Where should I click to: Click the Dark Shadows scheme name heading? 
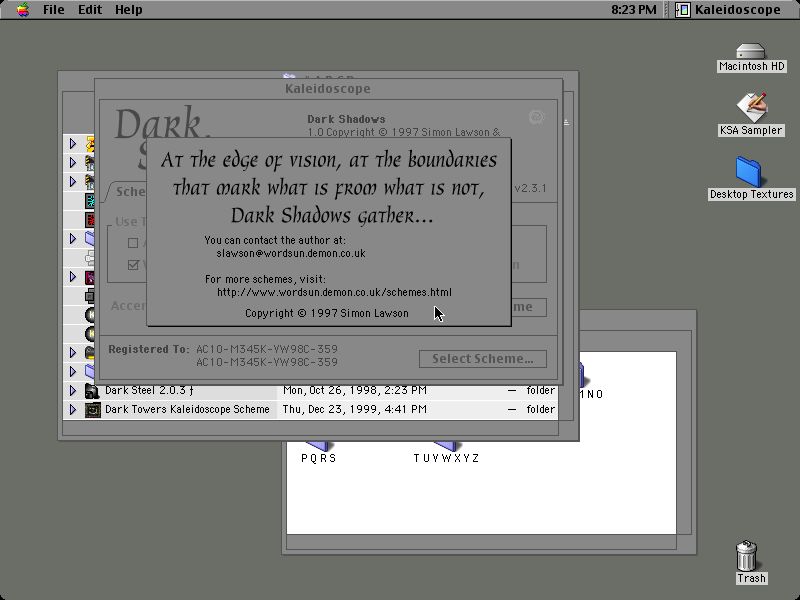coord(346,119)
